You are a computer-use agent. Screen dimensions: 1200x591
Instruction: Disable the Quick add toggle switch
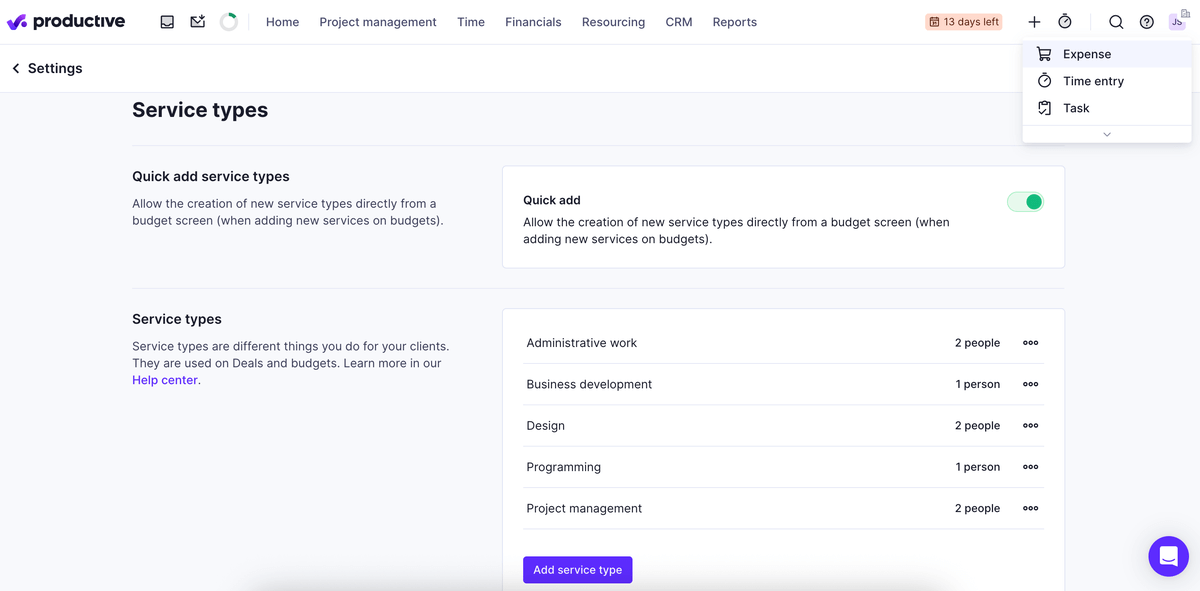pyautogui.click(x=1024, y=201)
